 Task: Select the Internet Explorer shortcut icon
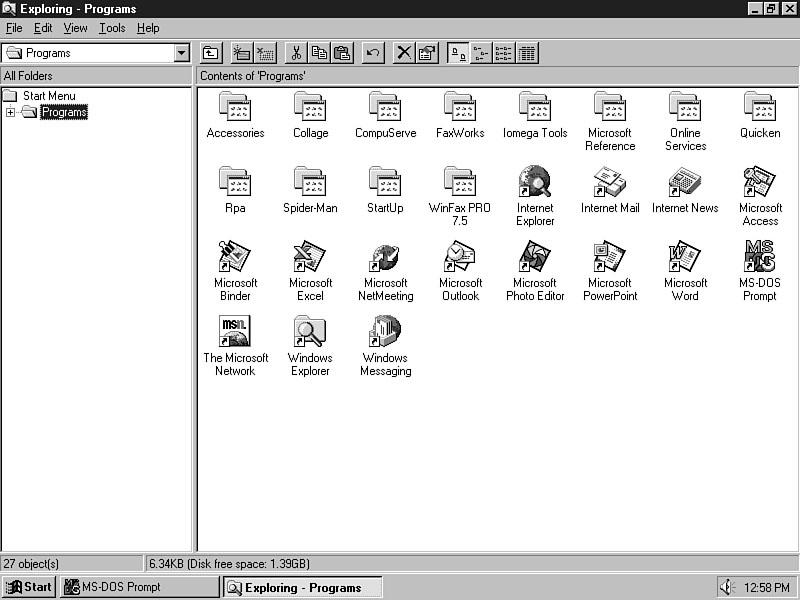tap(535, 182)
